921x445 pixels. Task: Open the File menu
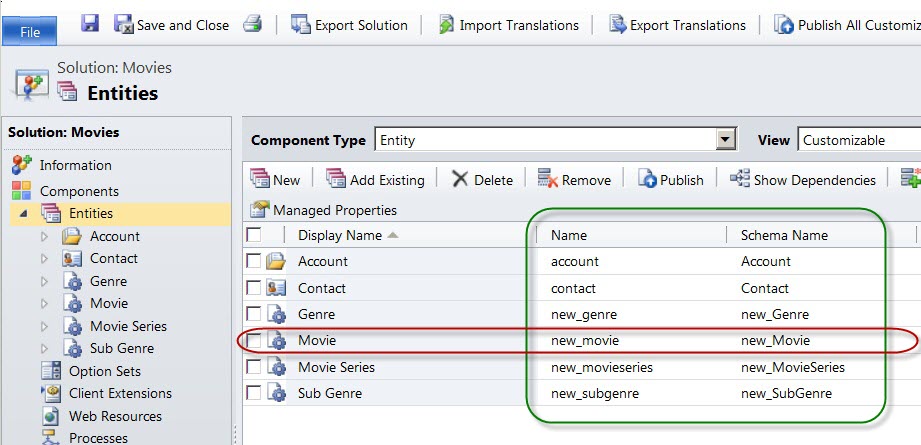tap(29, 31)
